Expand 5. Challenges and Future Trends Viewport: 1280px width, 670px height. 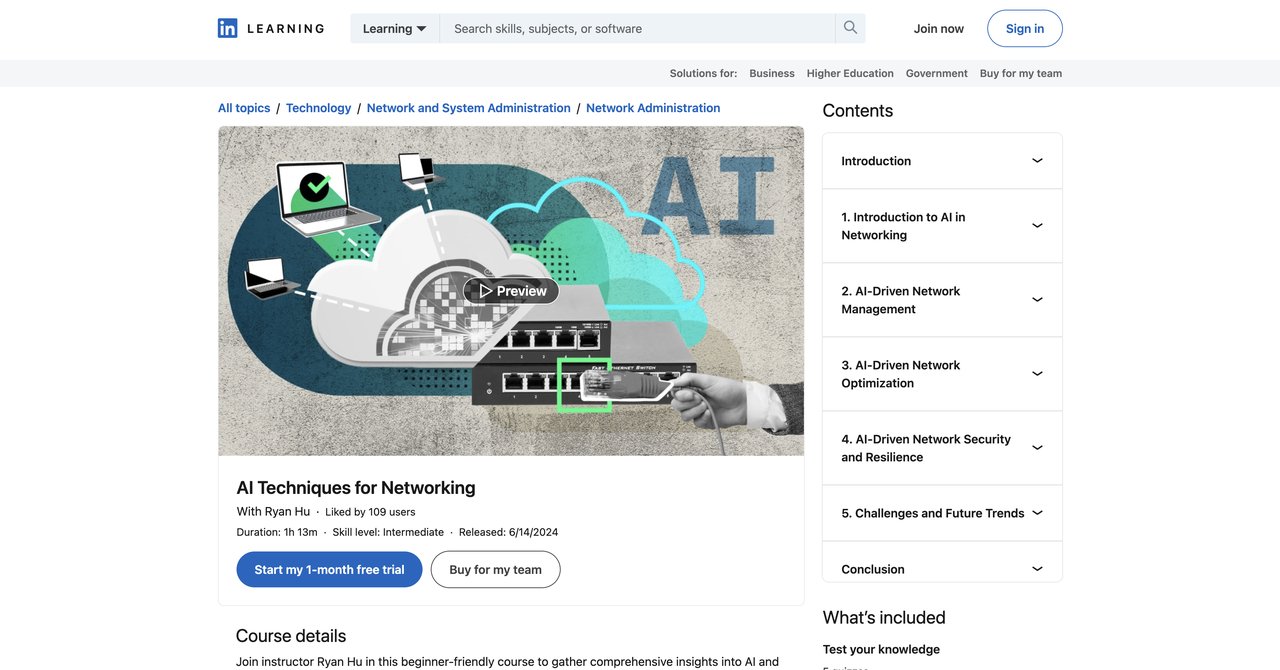[x=942, y=513]
